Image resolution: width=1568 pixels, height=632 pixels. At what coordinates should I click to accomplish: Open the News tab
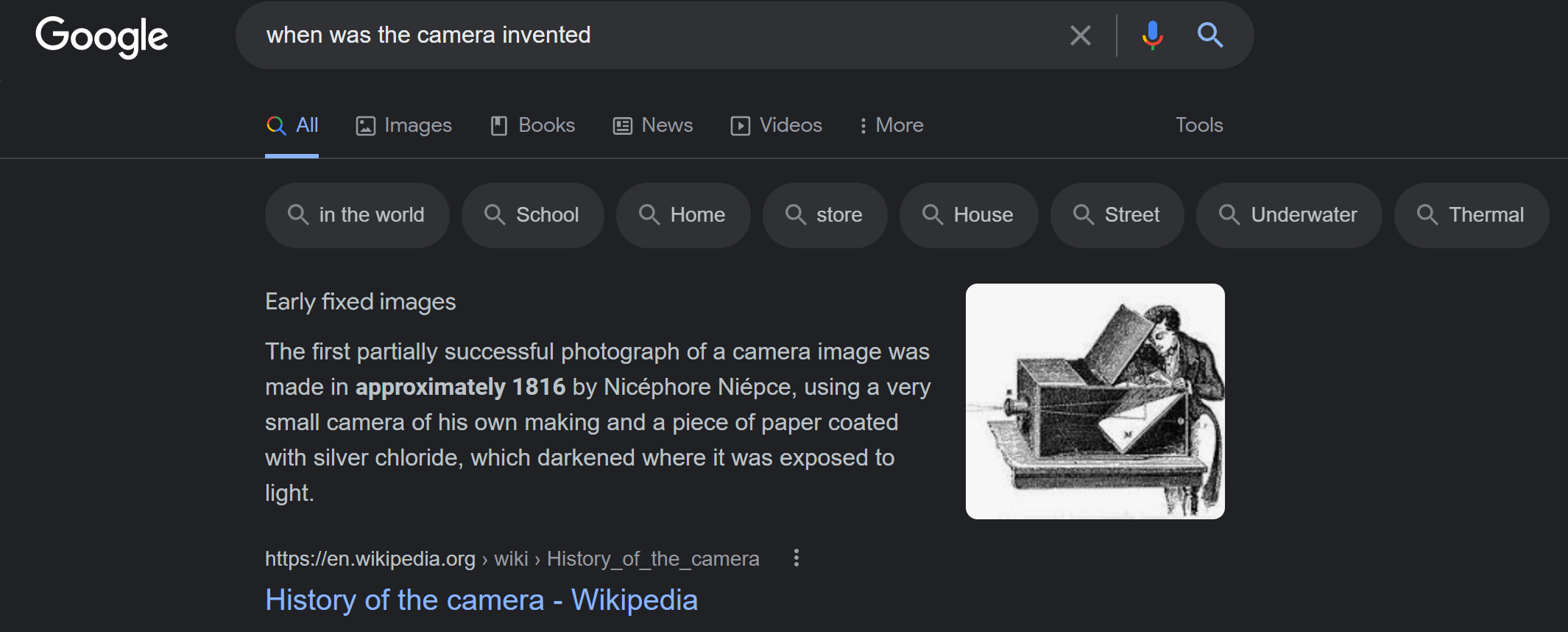coord(652,125)
